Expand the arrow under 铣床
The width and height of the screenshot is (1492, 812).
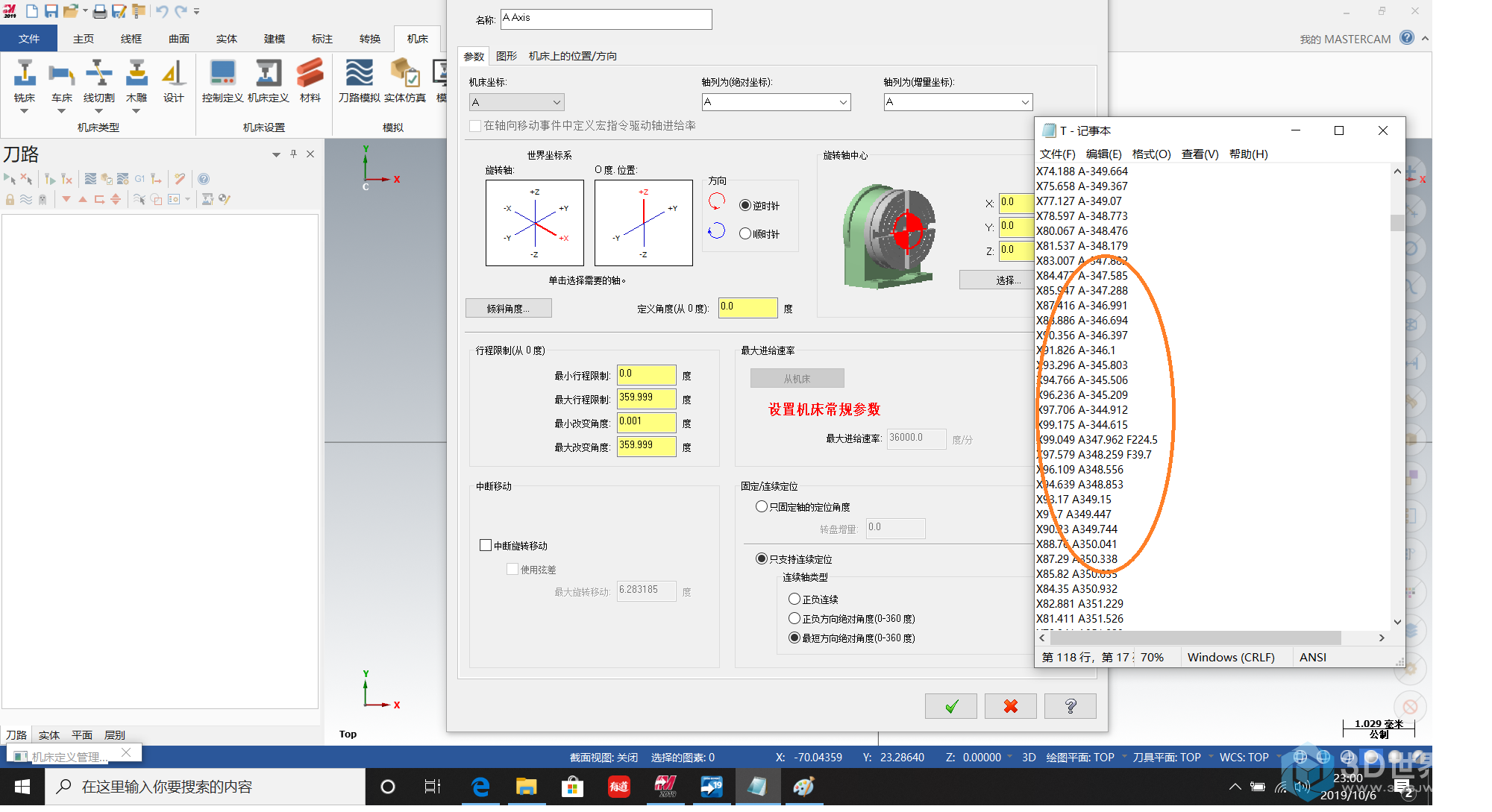24,111
